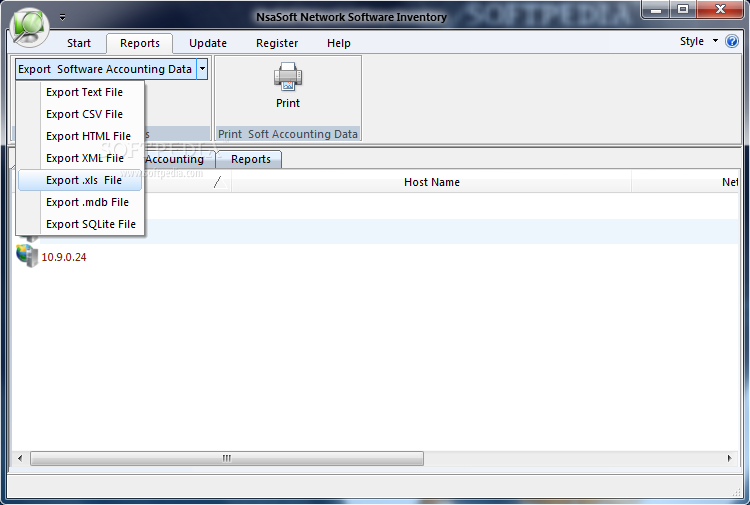Click the NsaSoft application orb button
The height and width of the screenshot is (505, 750).
coord(29,27)
